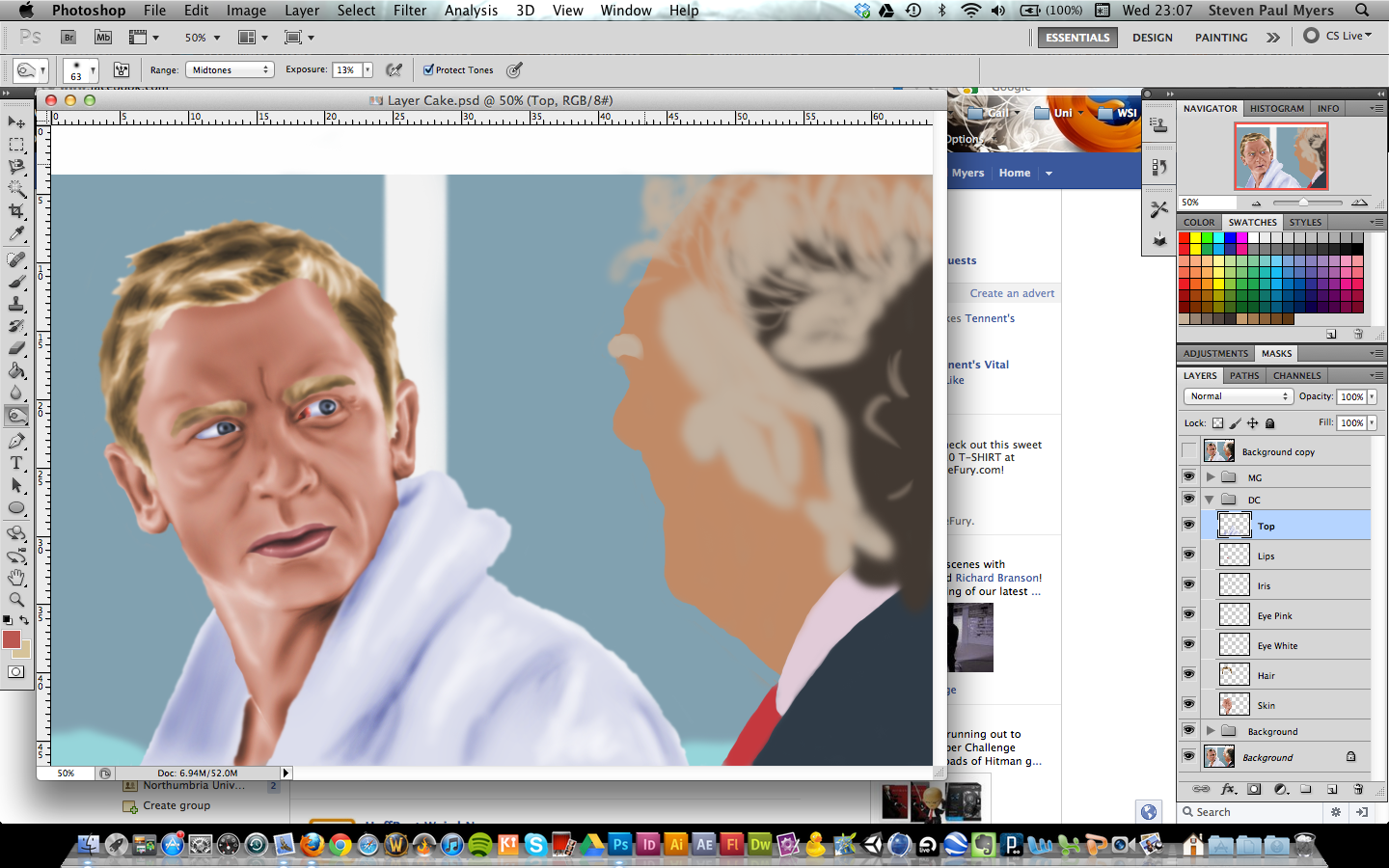
Task: Select the Eraser tool
Action: coord(16,348)
